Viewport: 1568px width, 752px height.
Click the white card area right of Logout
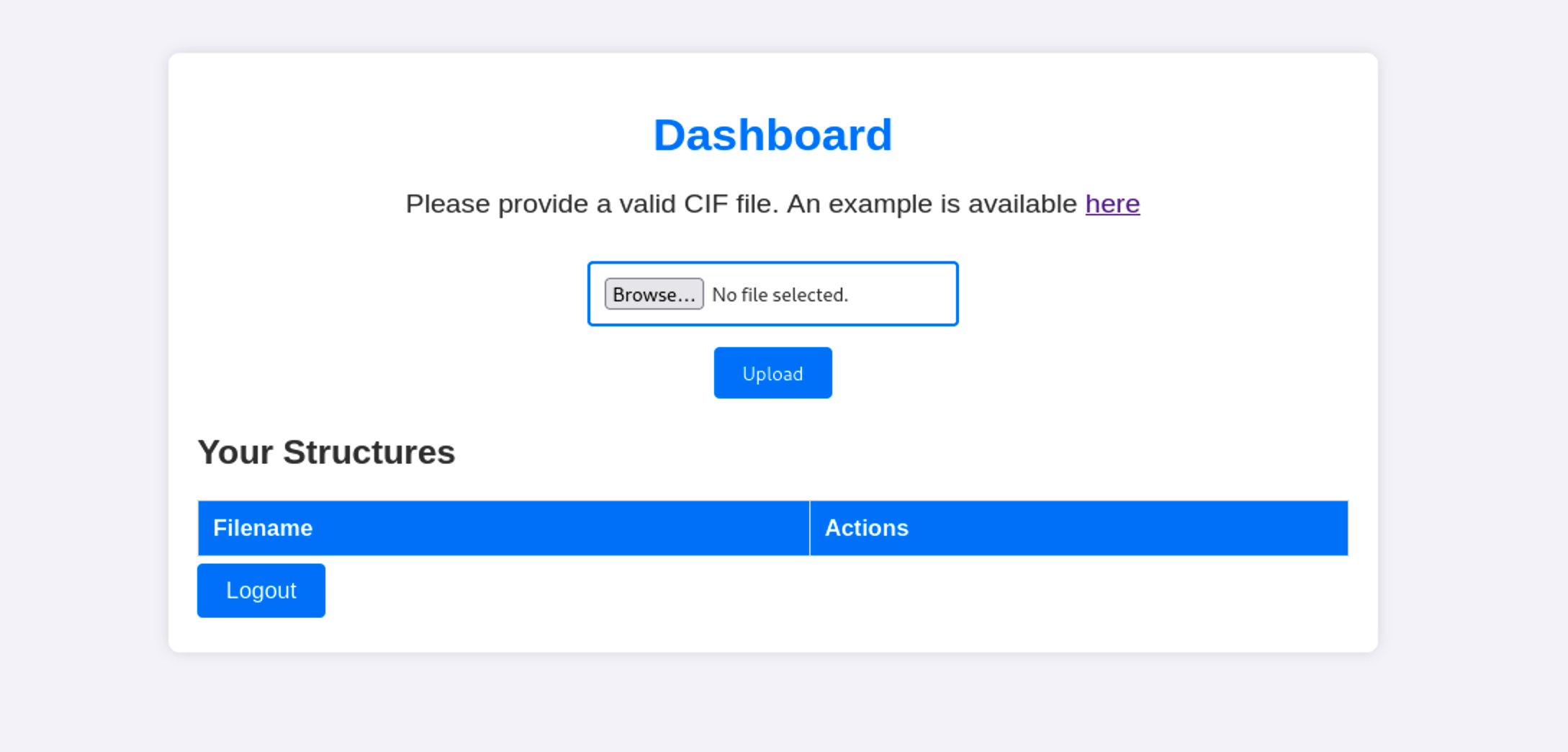792,598
